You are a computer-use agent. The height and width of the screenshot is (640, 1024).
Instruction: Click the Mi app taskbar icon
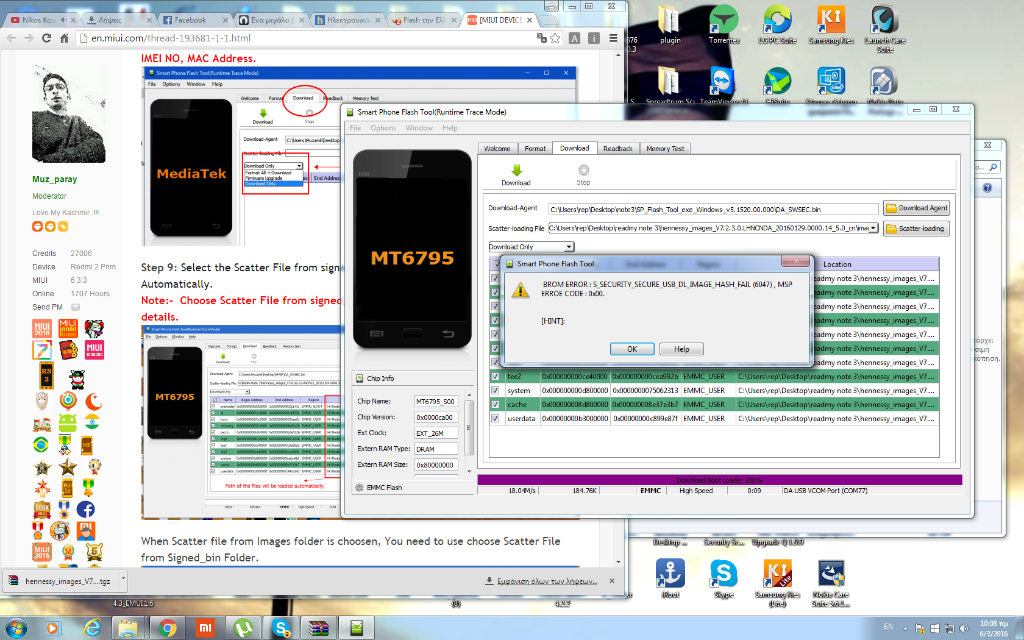tap(204, 627)
